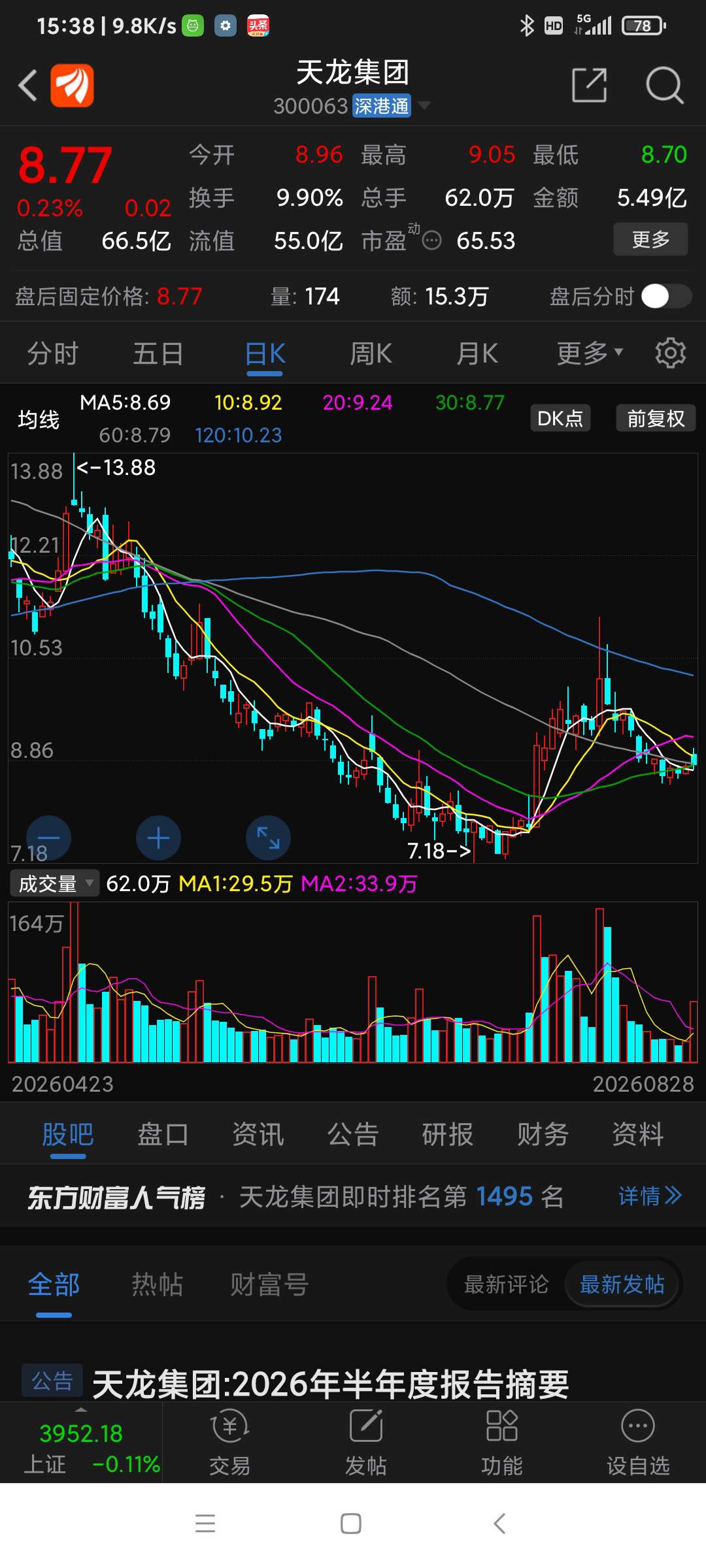706x1568 pixels.
Task: Open the 市盈 info bubble icon
Action: pos(431,241)
